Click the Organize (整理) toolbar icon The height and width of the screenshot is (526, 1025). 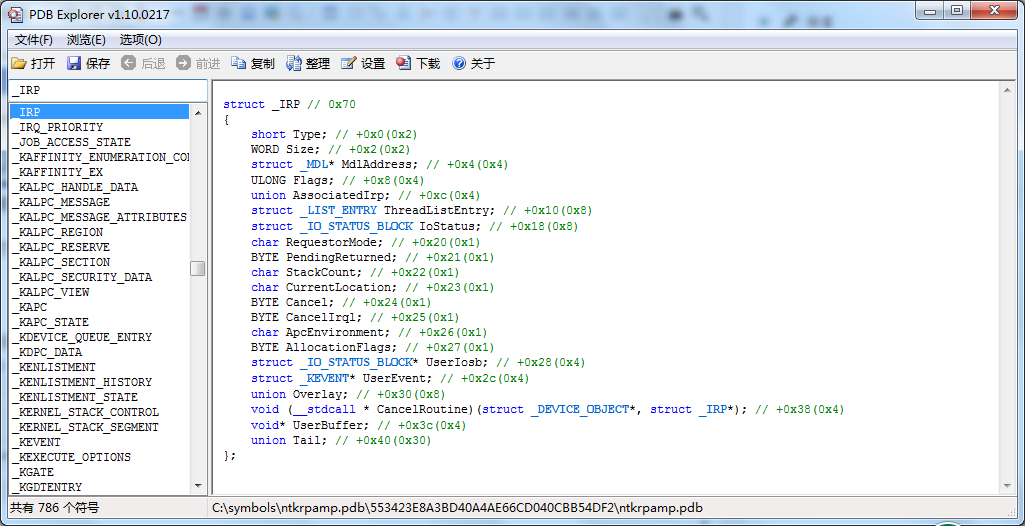(294, 63)
